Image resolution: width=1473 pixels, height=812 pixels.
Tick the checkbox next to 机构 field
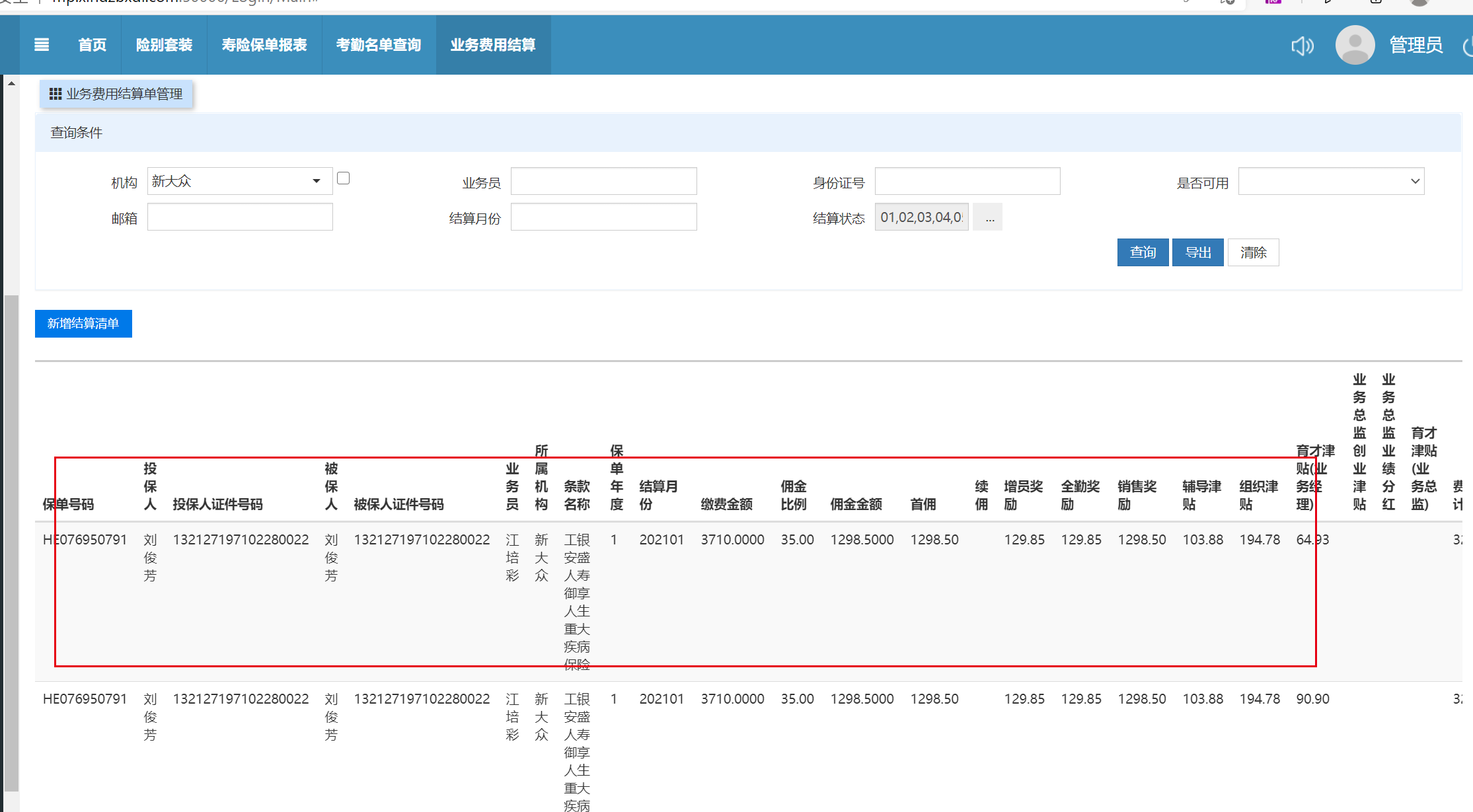pyautogui.click(x=343, y=178)
